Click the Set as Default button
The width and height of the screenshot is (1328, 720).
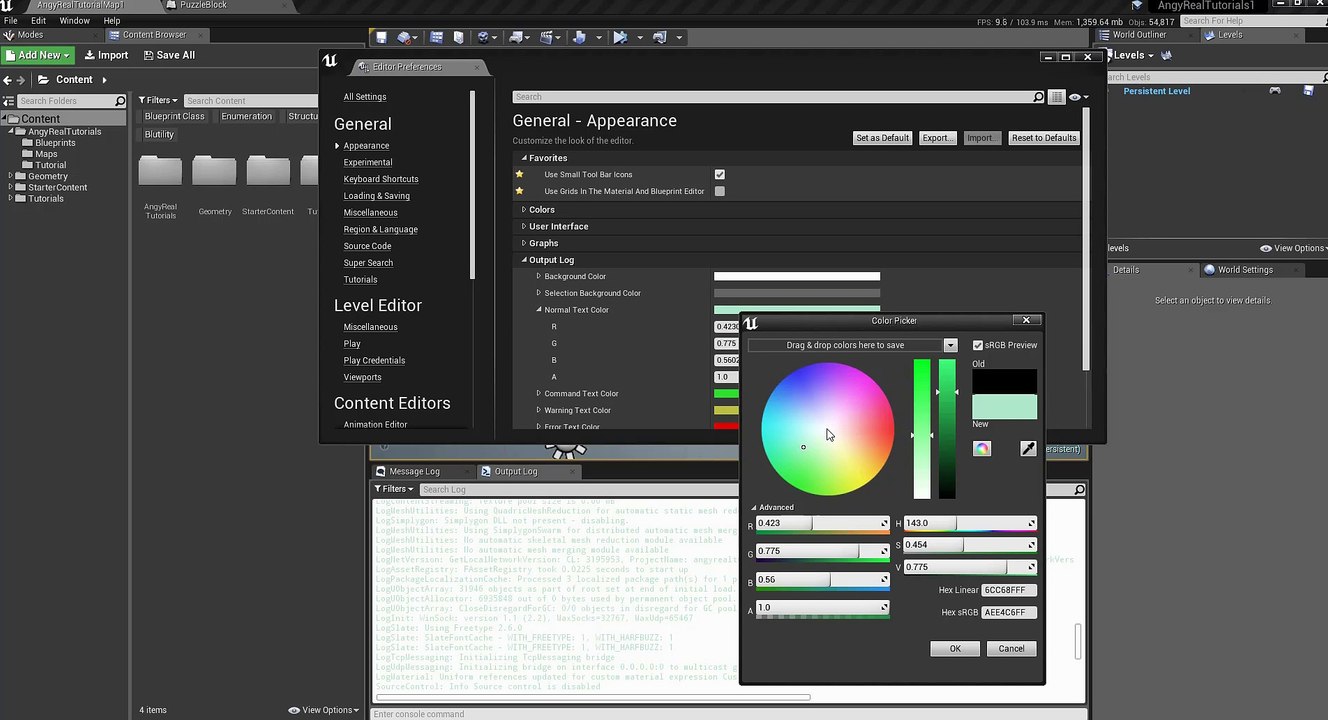[x=882, y=138]
